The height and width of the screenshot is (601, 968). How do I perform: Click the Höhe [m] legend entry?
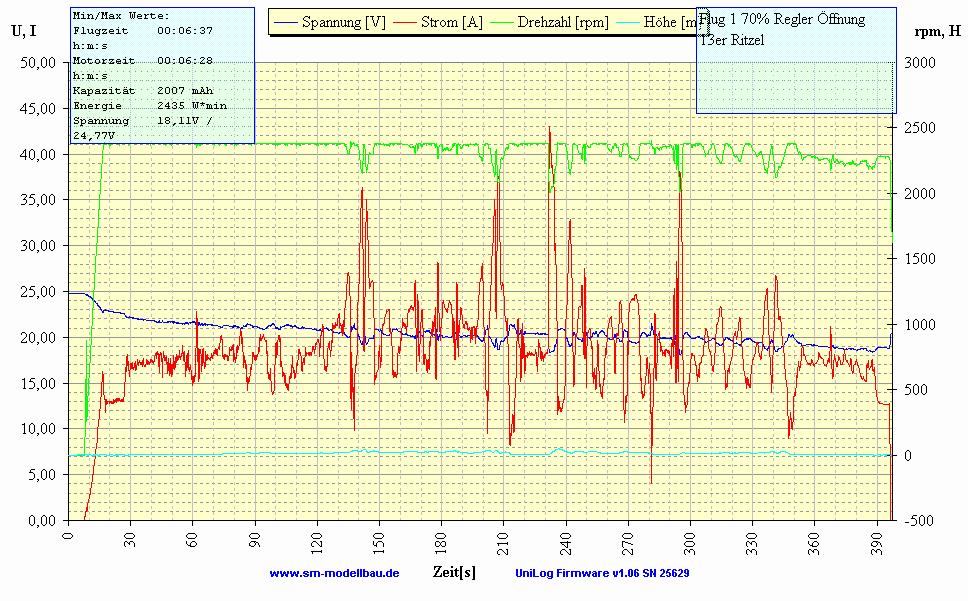coord(670,22)
